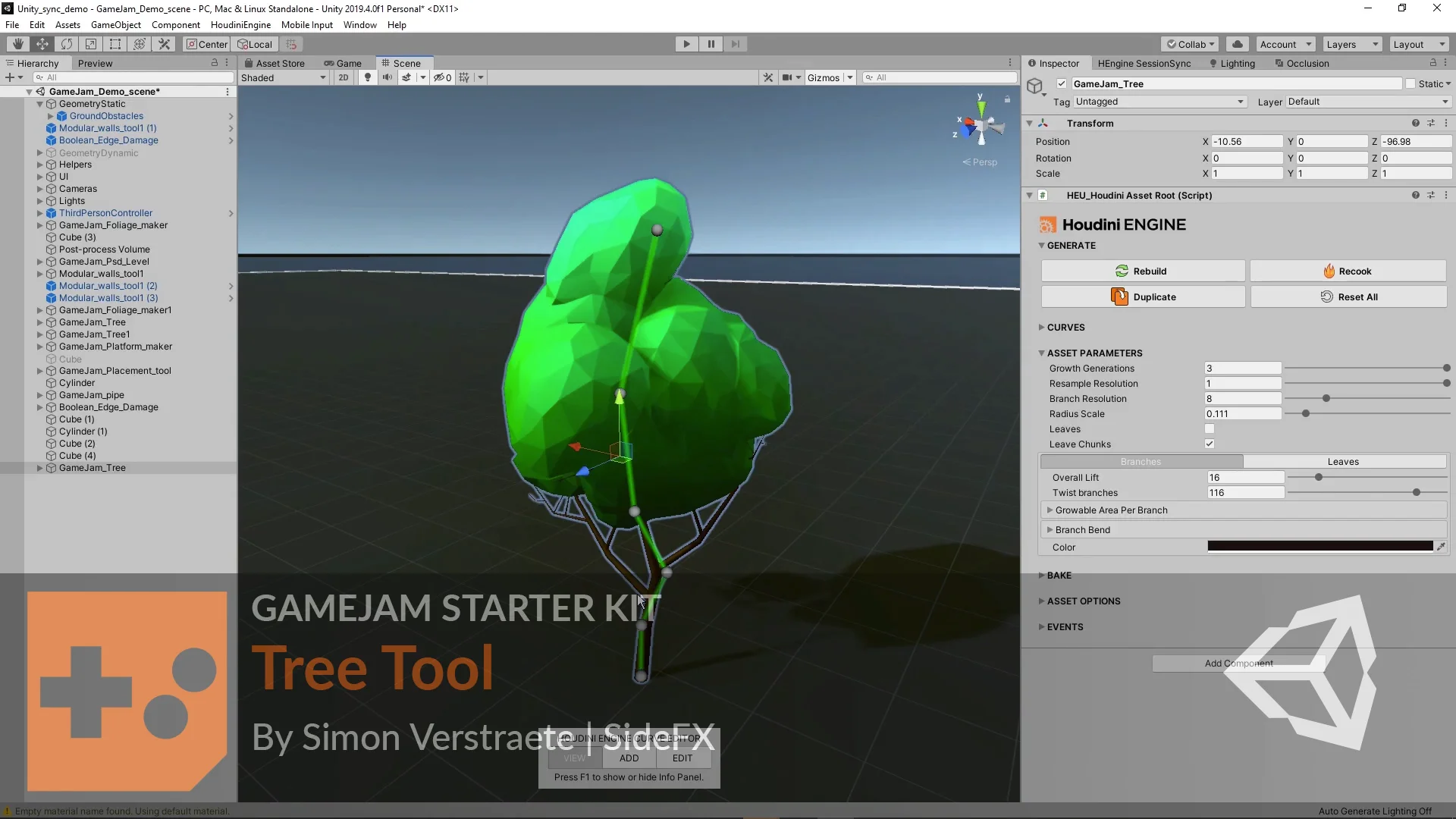Toggle Center pivot mode

[207, 44]
